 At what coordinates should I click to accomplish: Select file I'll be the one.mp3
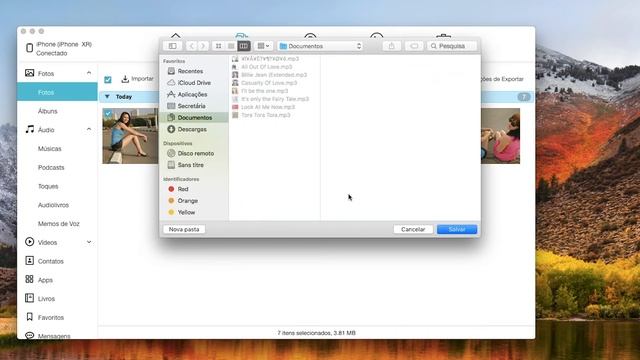coord(264,91)
